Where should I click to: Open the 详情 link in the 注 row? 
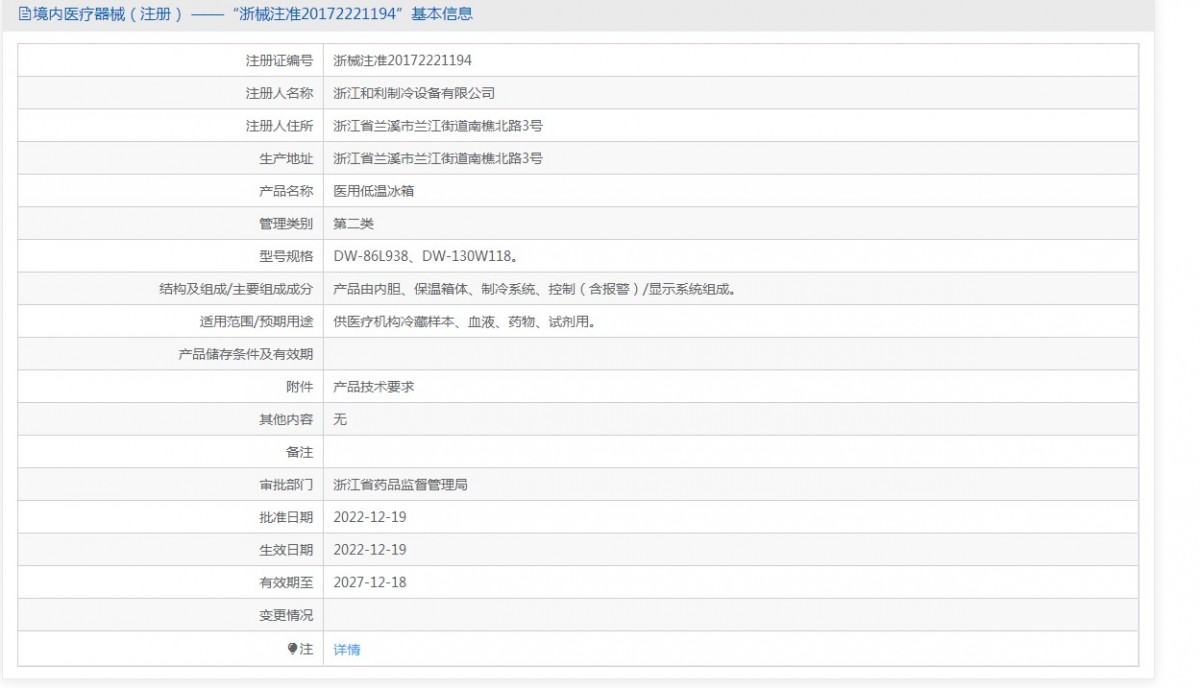click(x=347, y=649)
